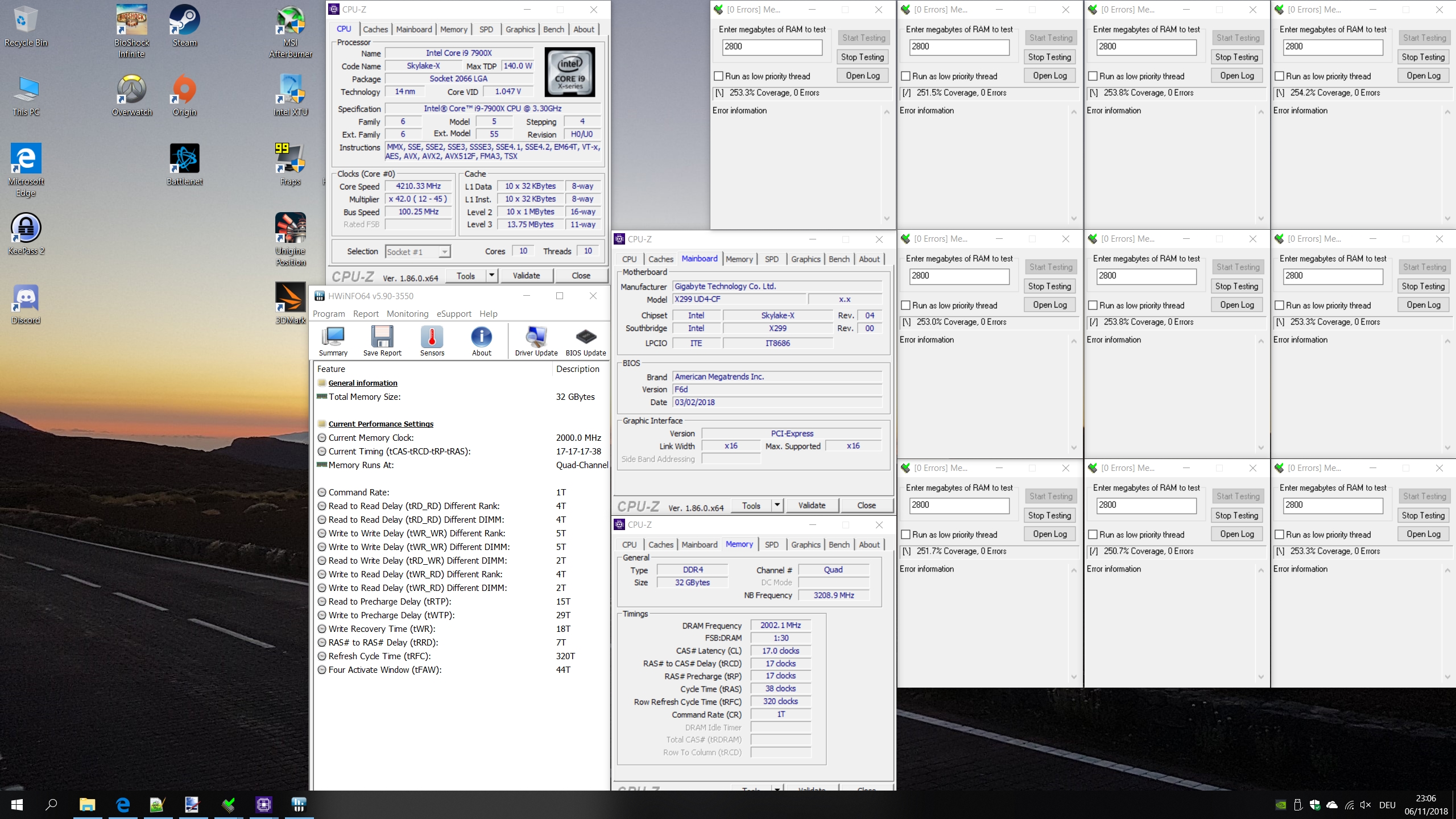Click megabytes input field in 253.8% coverage window

[x=1146, y=47]
